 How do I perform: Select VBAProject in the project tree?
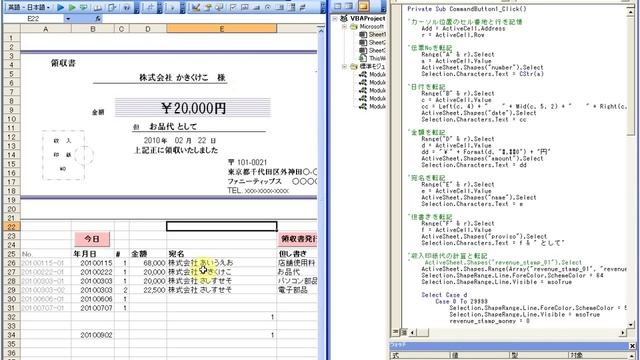(x=367, y=18)
